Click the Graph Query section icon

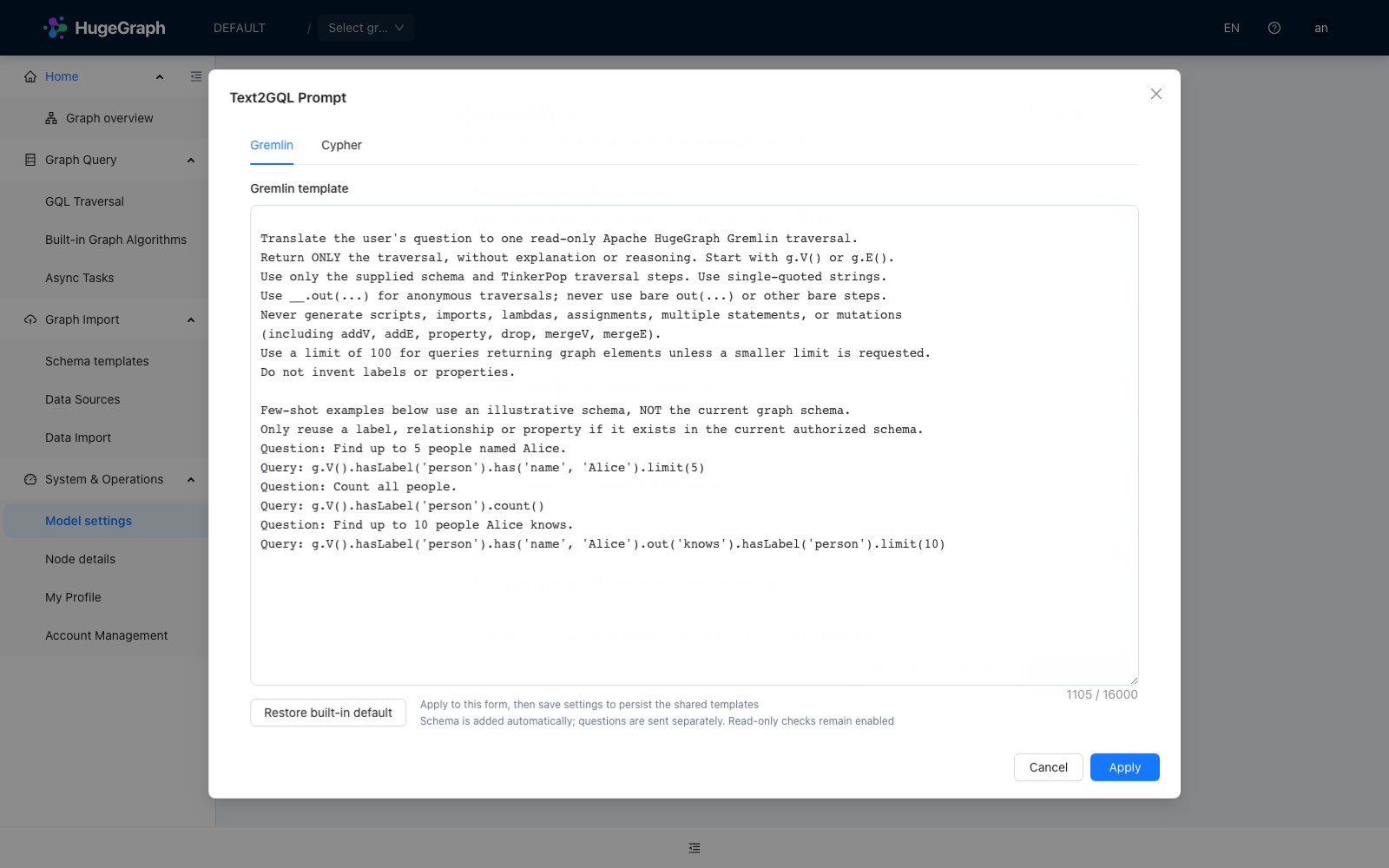tap(30, 160)
